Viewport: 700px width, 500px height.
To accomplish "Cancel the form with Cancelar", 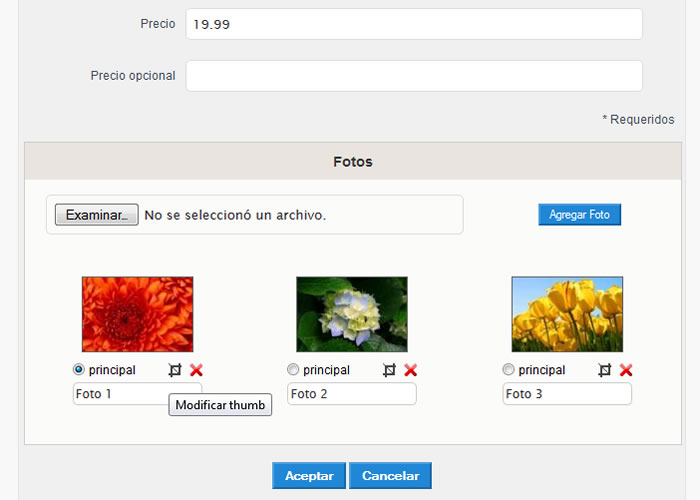I will tap(391, 475).
